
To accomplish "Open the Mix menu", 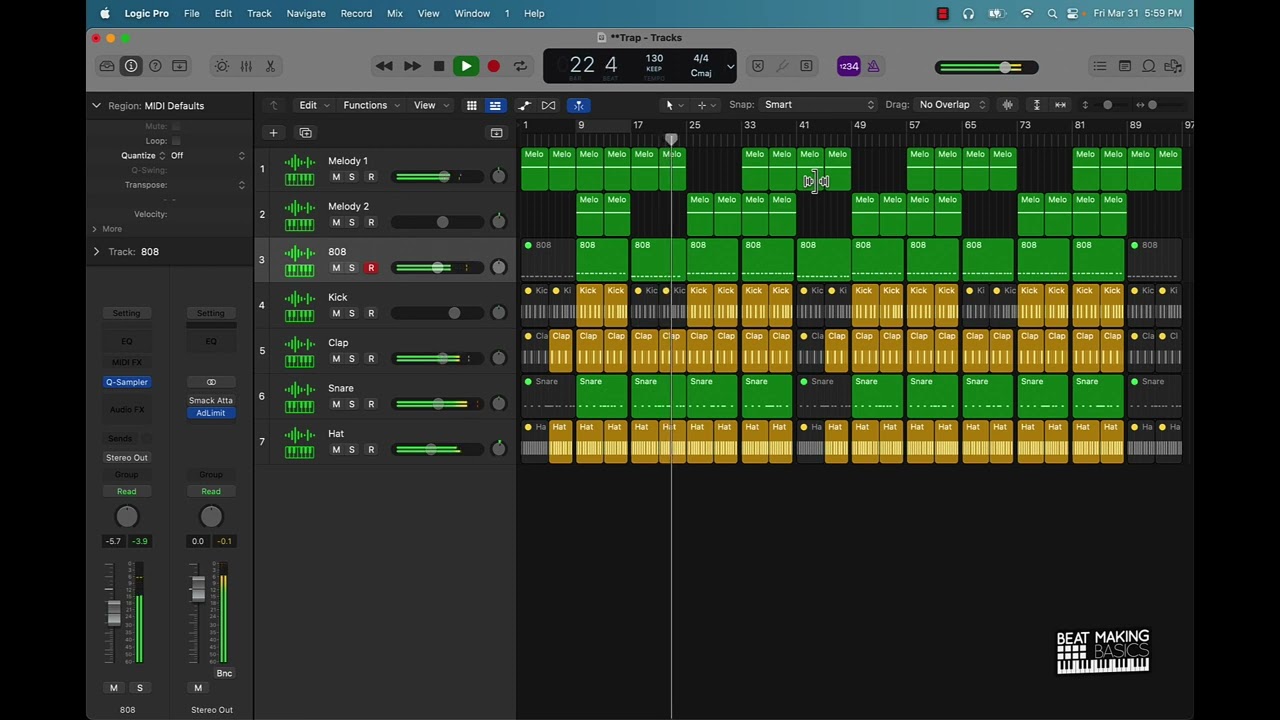I will coord(395,13).
